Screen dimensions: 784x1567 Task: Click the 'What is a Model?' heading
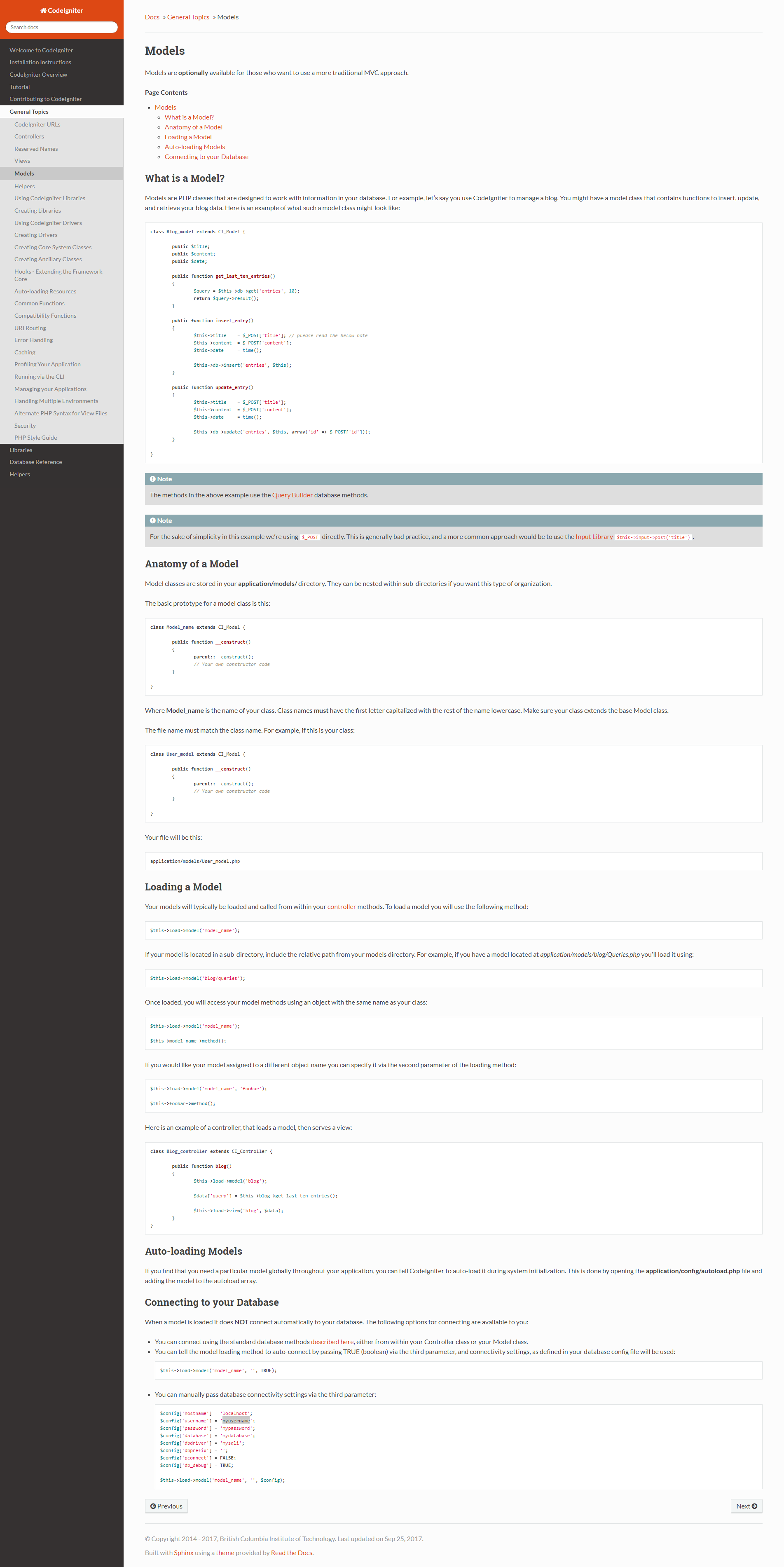(x=185, y=178)
